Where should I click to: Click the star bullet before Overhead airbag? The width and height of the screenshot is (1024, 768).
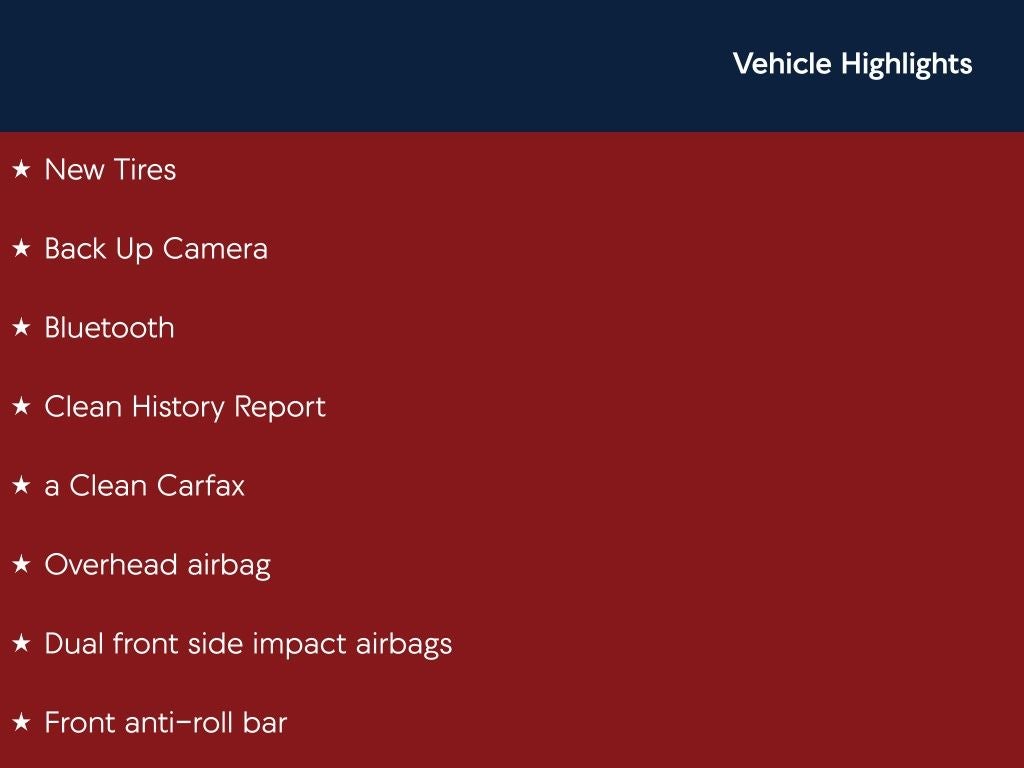point(21,565)
